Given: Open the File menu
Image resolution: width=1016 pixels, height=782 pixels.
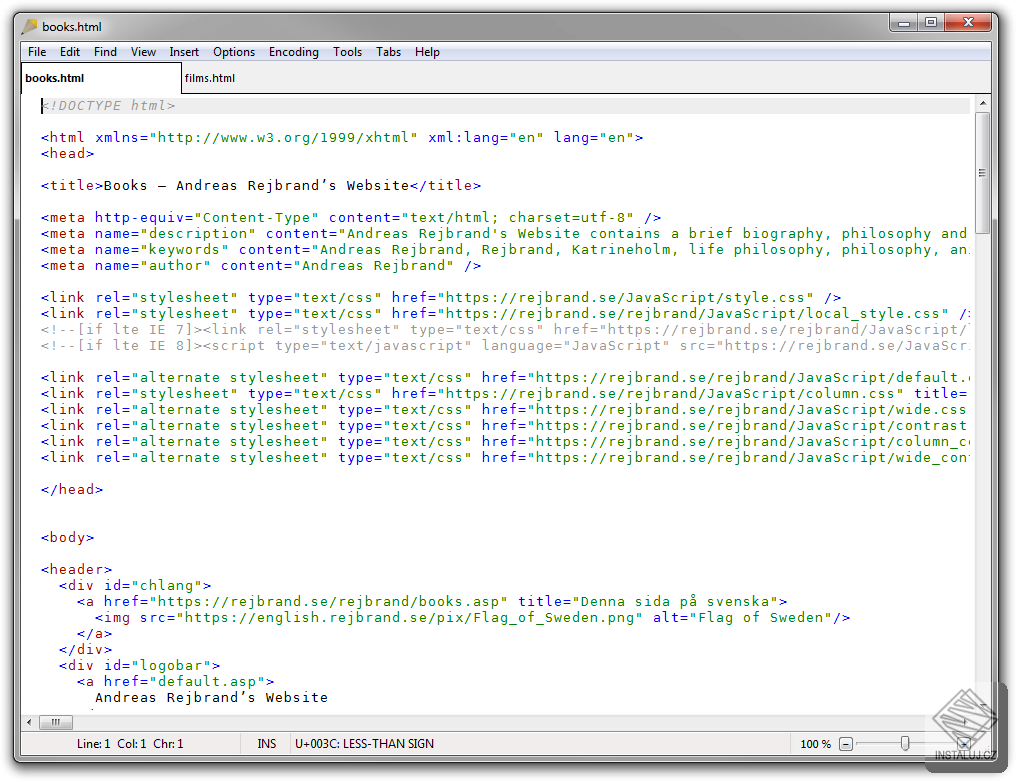Looking at the screenshot, I should [x=36, y=51].
